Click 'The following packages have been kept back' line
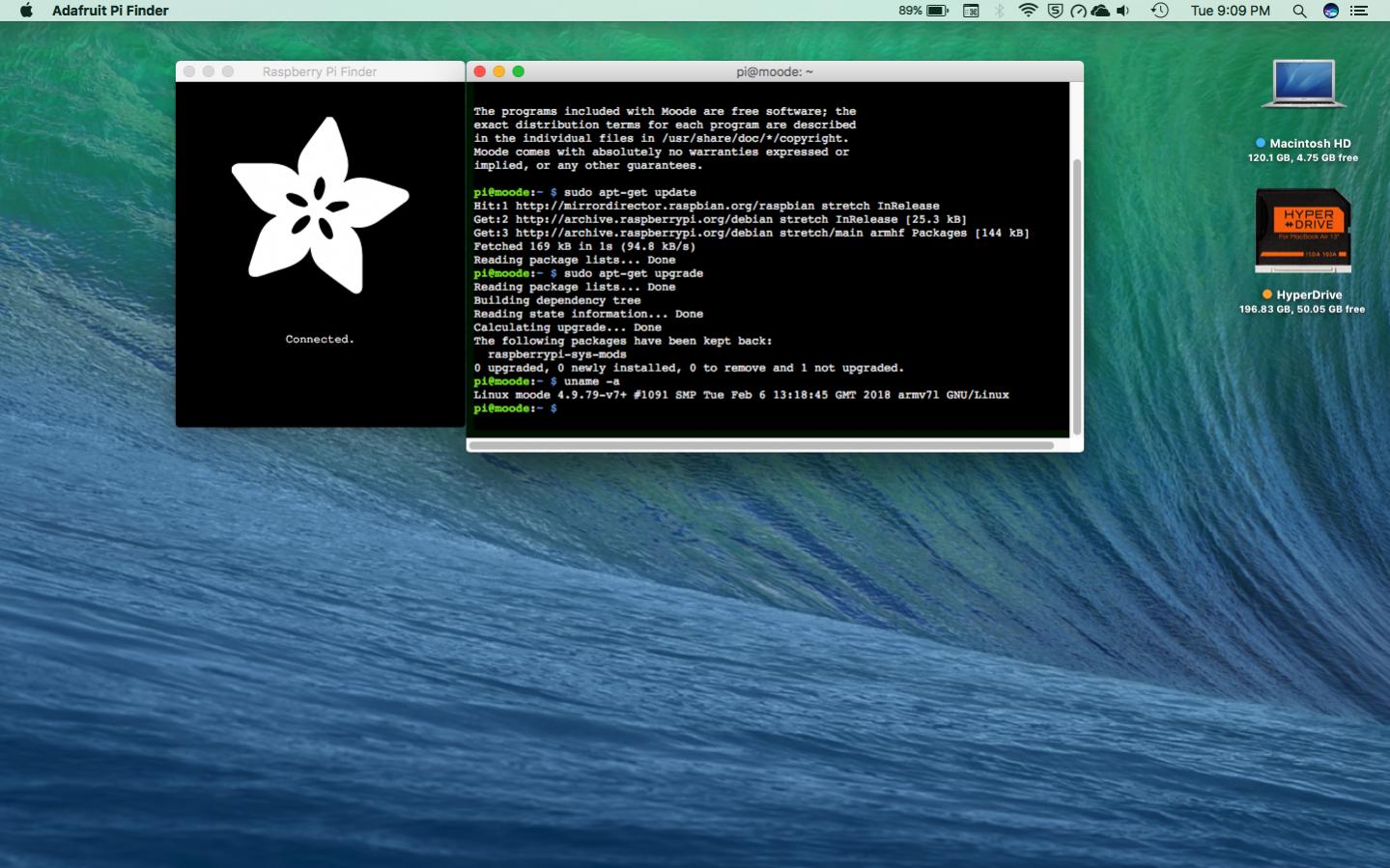The image size is (1390, 868). (x=623, y=341)
